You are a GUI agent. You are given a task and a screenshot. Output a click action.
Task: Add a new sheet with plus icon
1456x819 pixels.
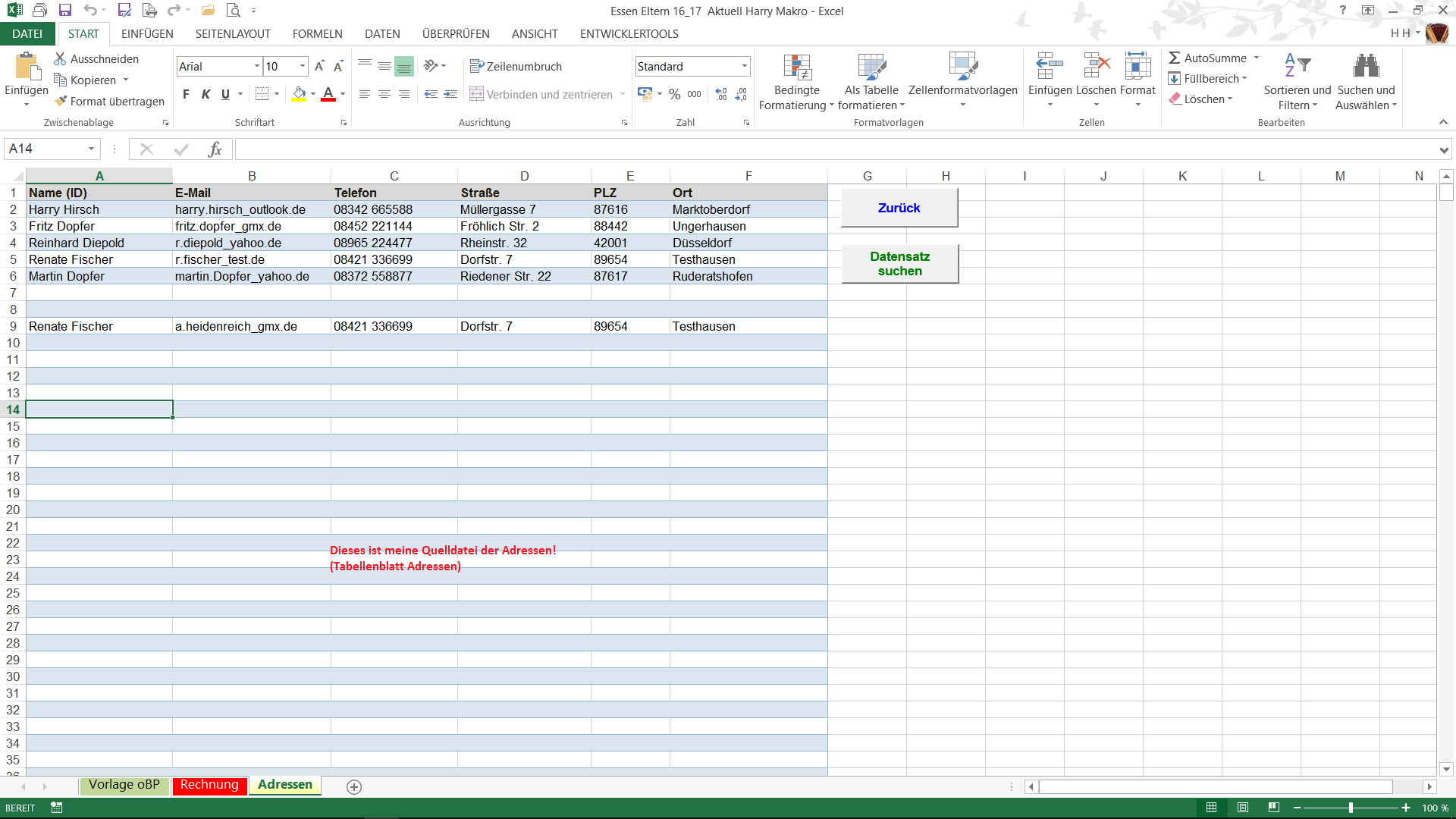(x=354, y=786)
